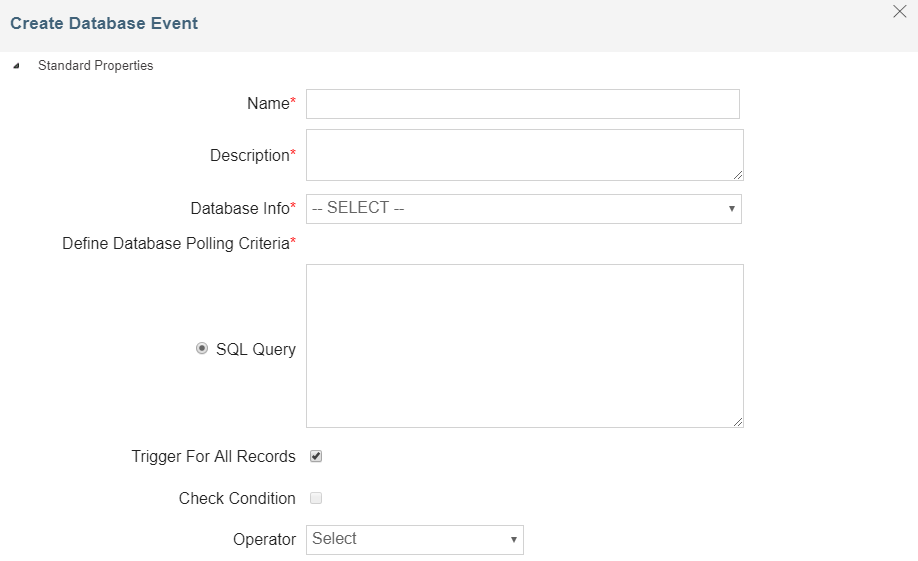This screenshot has height=561, width=918.
Task: Click the Standard Properties heading text
Action: coord(95,66)
